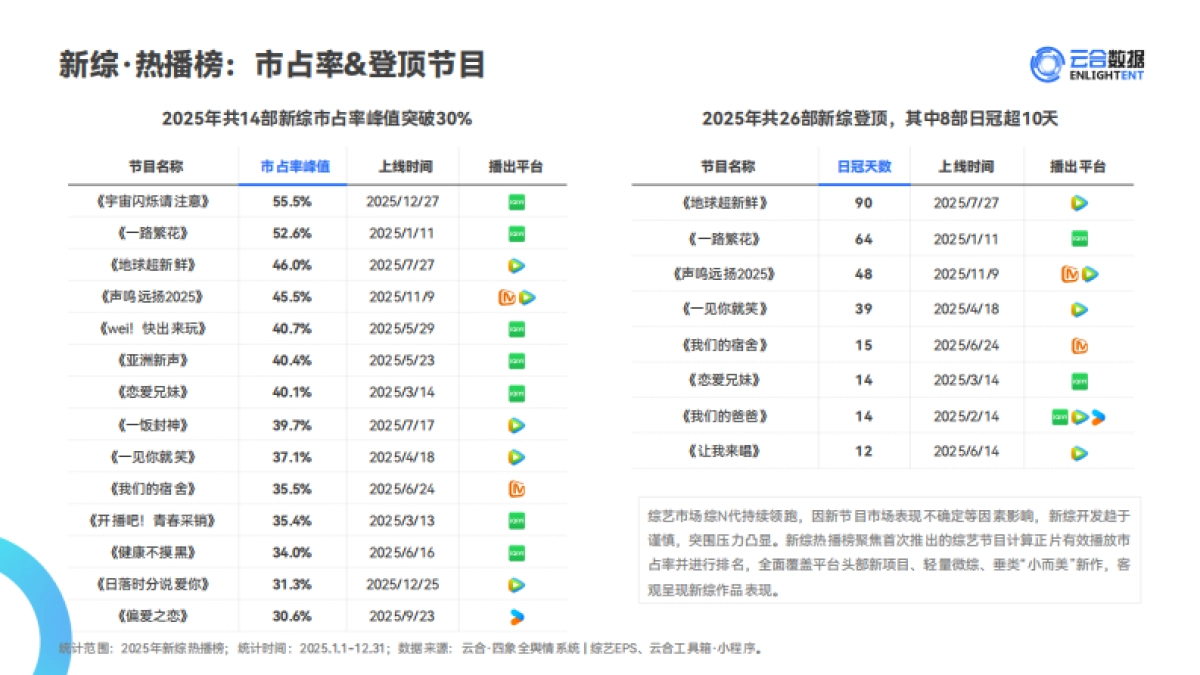The image size is (1200, 675).
Task: Open the Youku icon next to 《偏爱之恋》
Action: click(517, 617)
